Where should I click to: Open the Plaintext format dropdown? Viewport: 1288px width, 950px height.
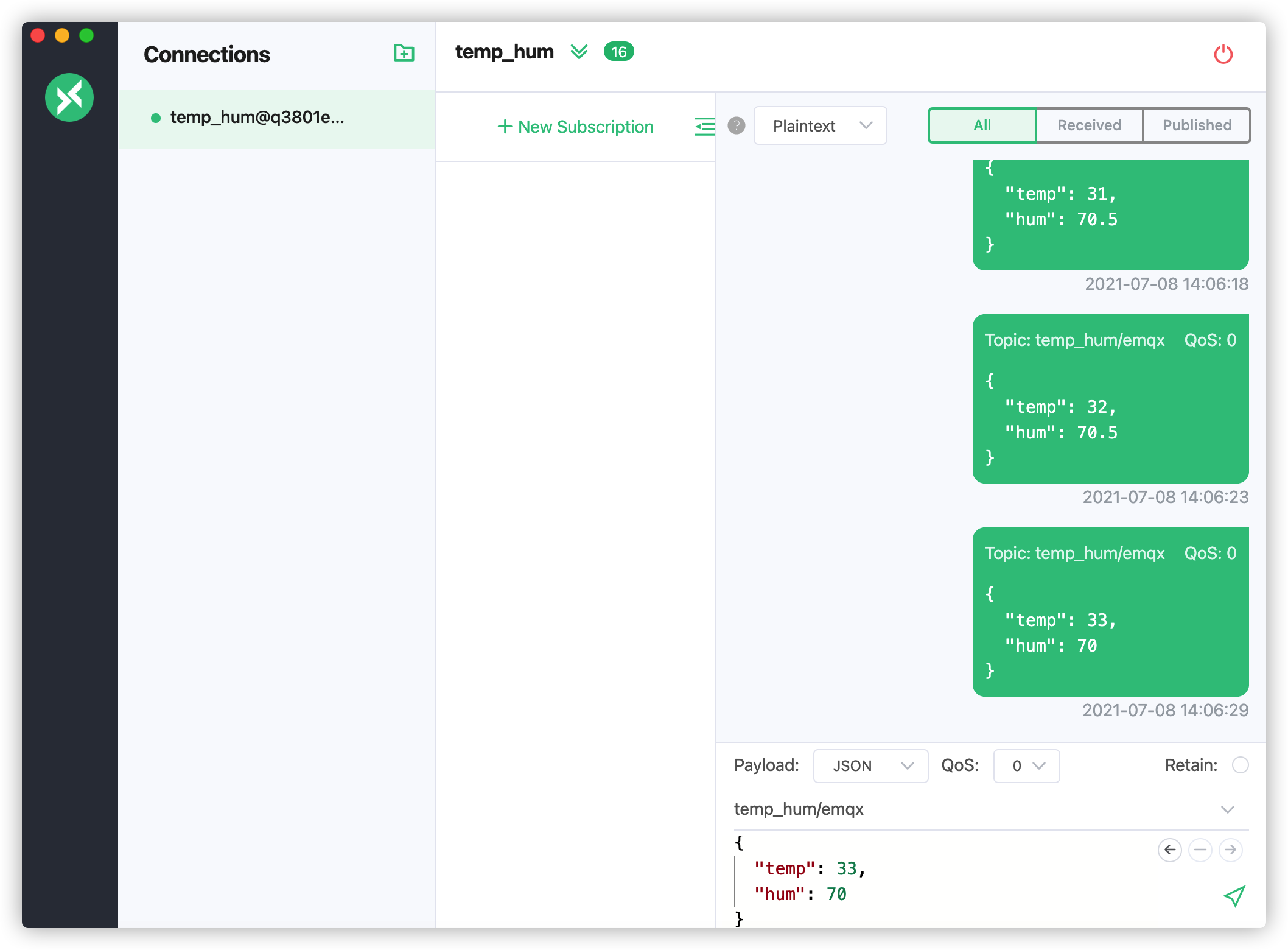(820, 126)
